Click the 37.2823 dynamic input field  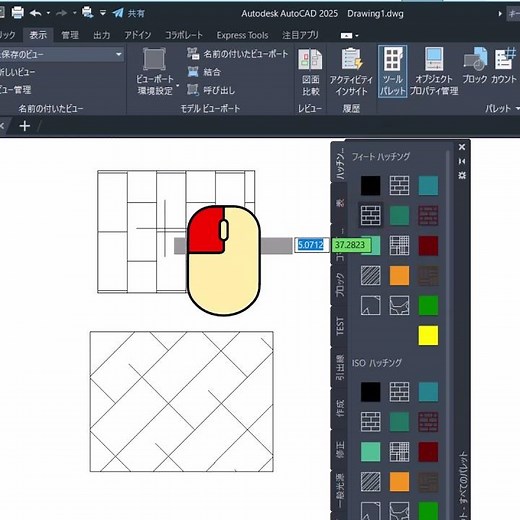tap(351, 245)
